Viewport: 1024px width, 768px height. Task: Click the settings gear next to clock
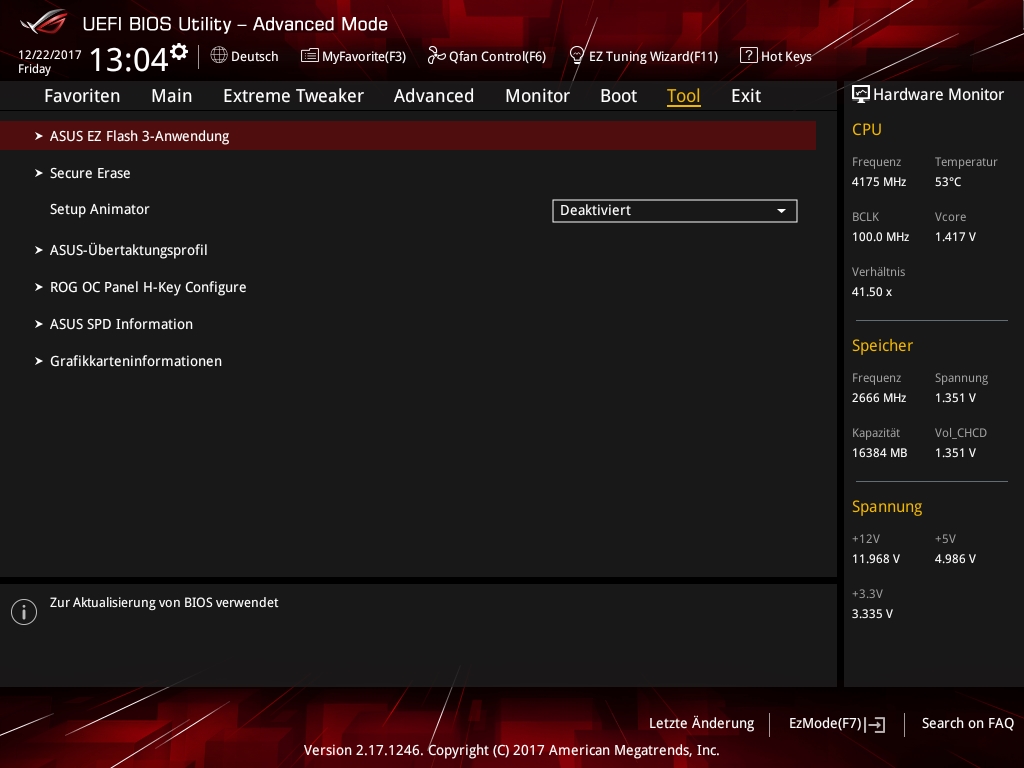tap(179, 51)
